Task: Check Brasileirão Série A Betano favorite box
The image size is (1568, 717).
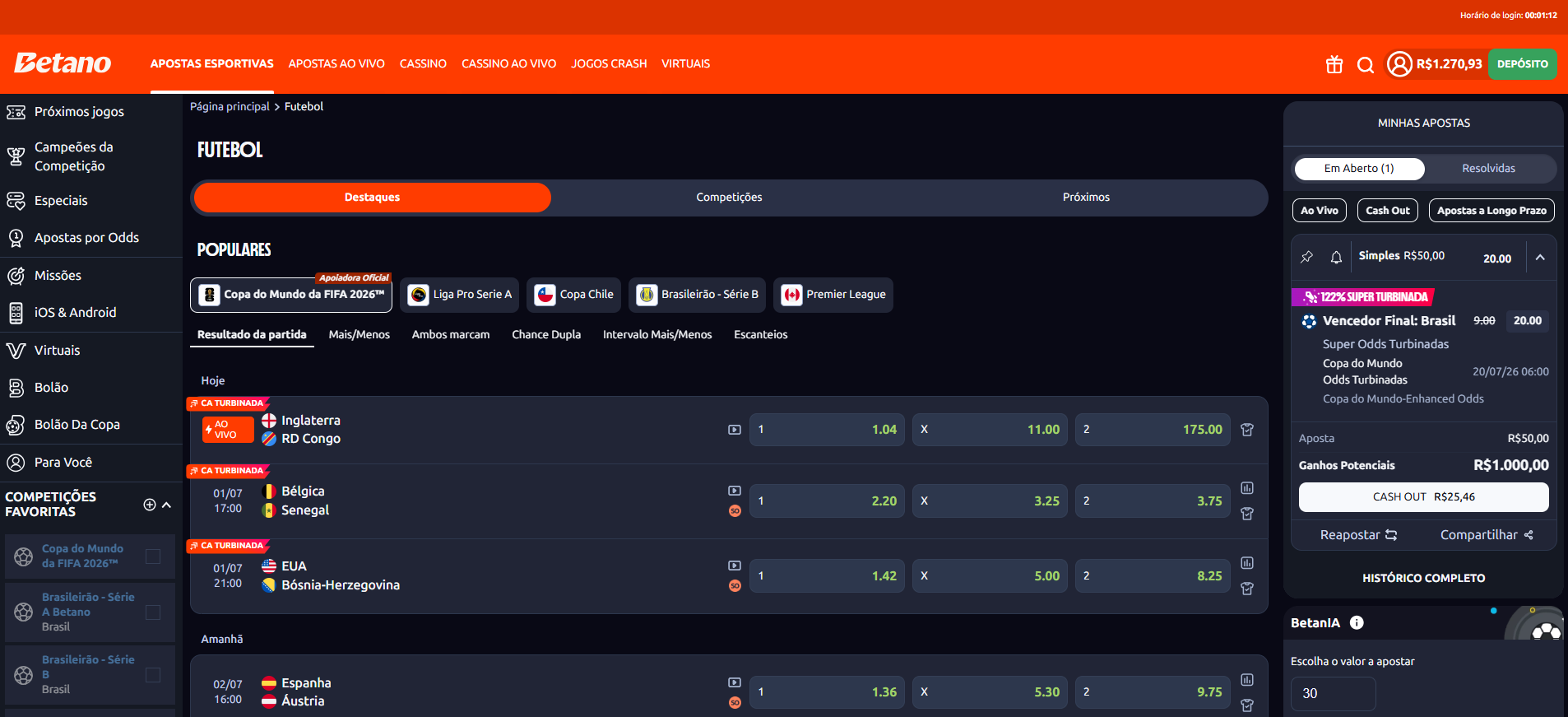Action: [153, 612]
